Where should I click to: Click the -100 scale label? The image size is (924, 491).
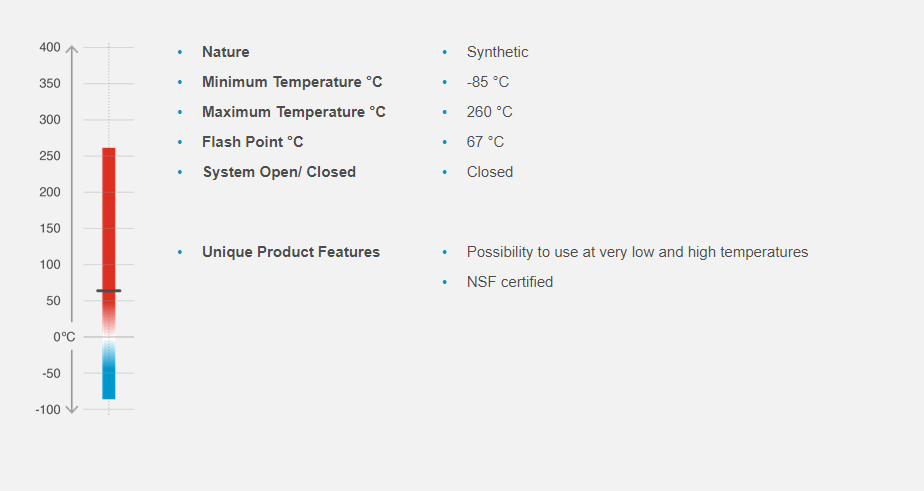click(48, 410)
